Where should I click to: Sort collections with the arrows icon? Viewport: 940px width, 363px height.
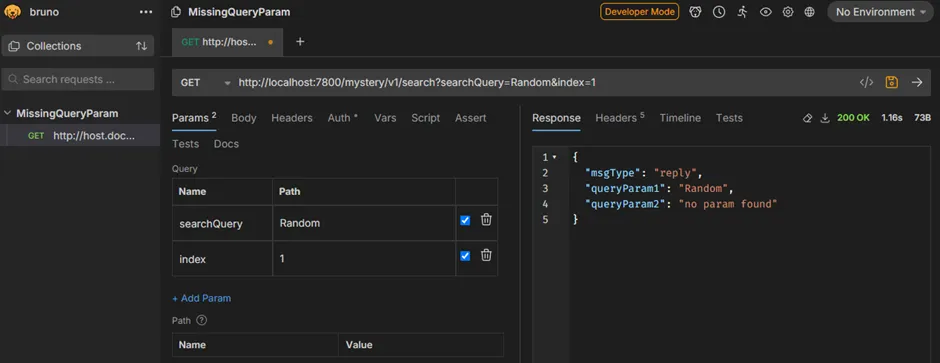coord(141,46)
